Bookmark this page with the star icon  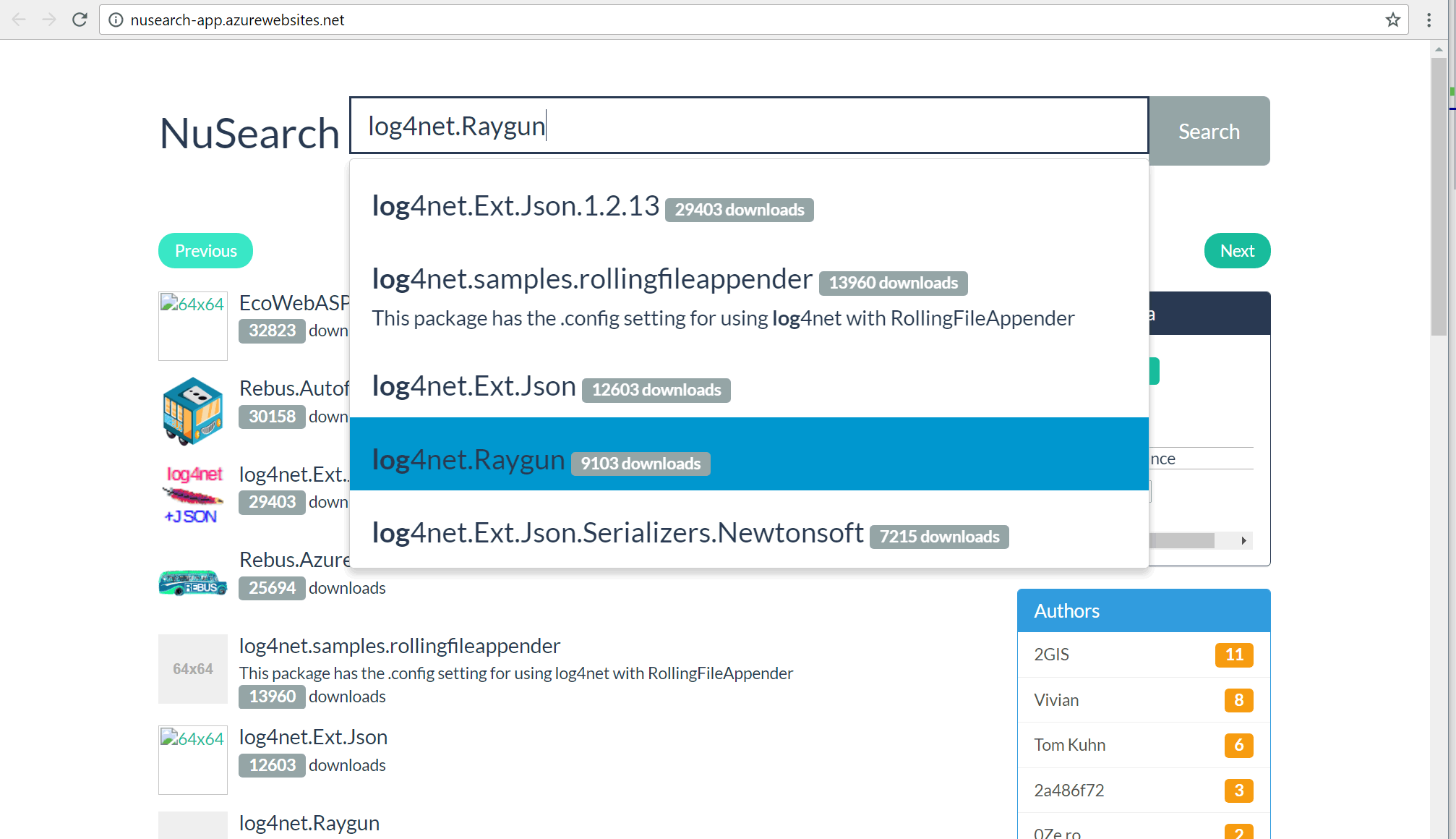[x=1392, y=20]
